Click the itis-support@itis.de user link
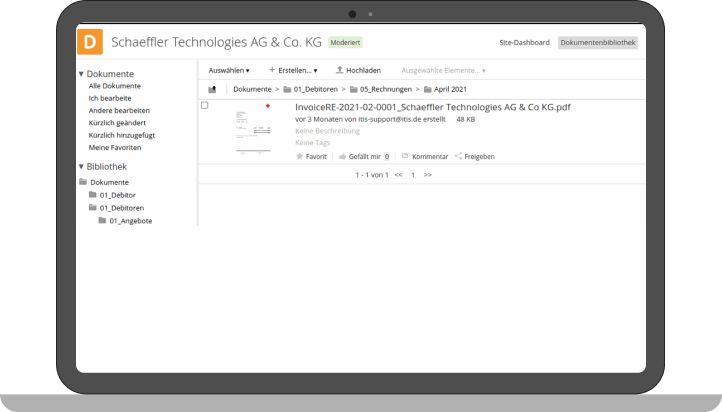Viewport: 722px width, 412px height. (390, 119)
